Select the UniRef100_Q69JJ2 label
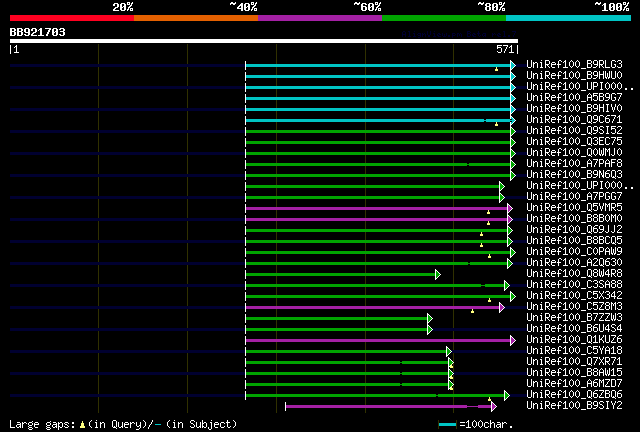 574,230
